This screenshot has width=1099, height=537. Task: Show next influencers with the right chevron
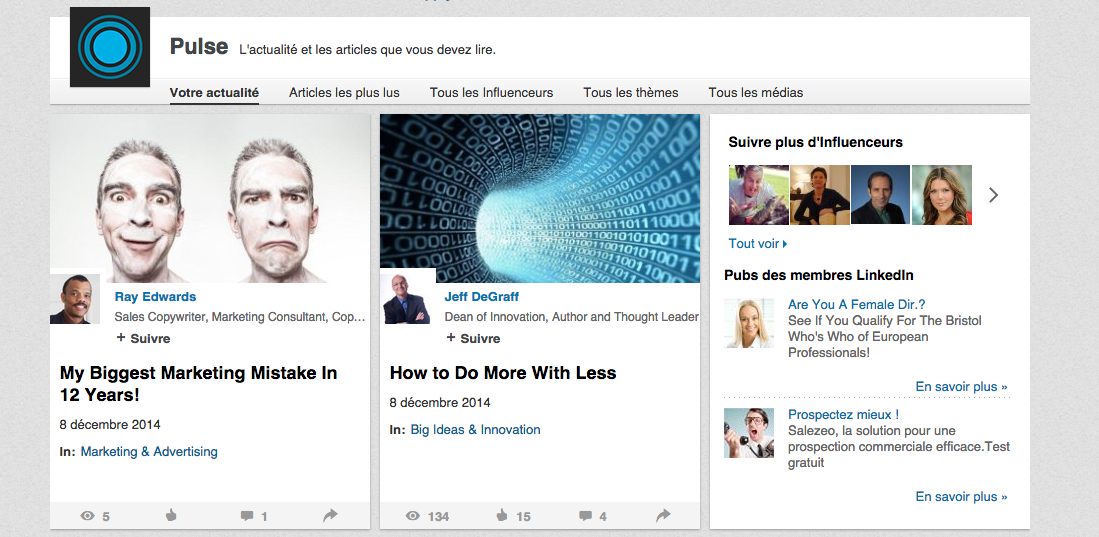click(993, 195)
